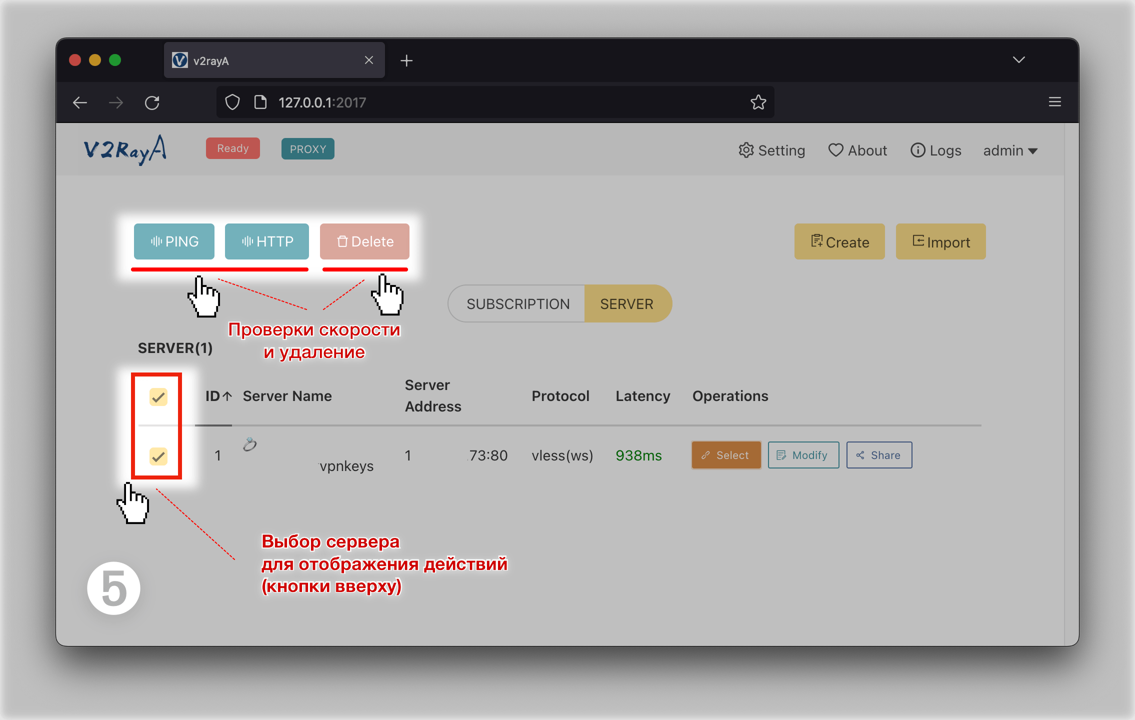Sort servers by ID column arrow
This screenshot has height=720, width=1135.
coord(227,397)
